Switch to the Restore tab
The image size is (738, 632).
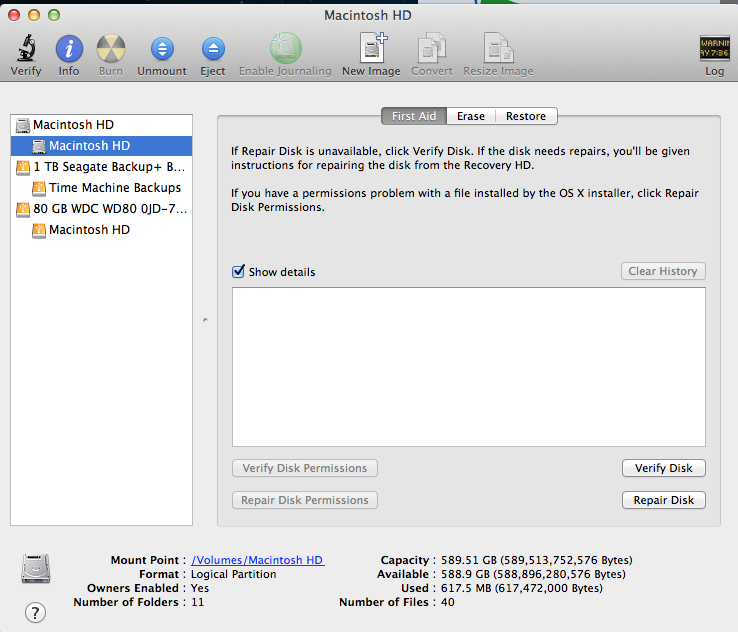[526, 116]
